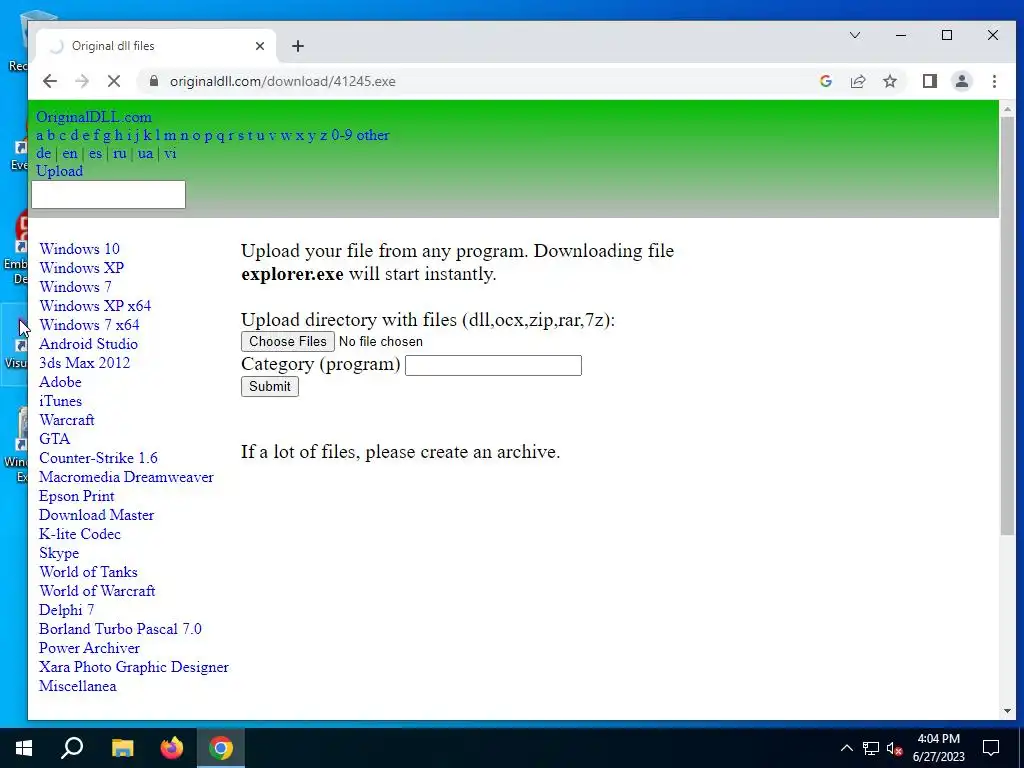Open the Chrome three-dot menu

[x=994, y=81]
